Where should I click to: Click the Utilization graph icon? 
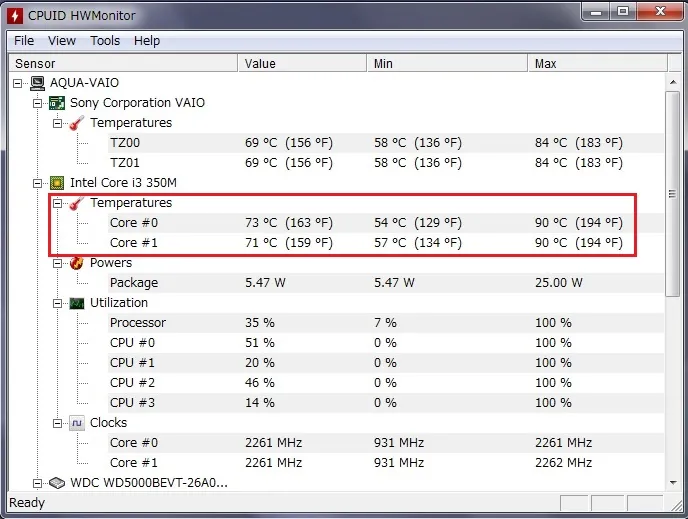click(77, 303)
